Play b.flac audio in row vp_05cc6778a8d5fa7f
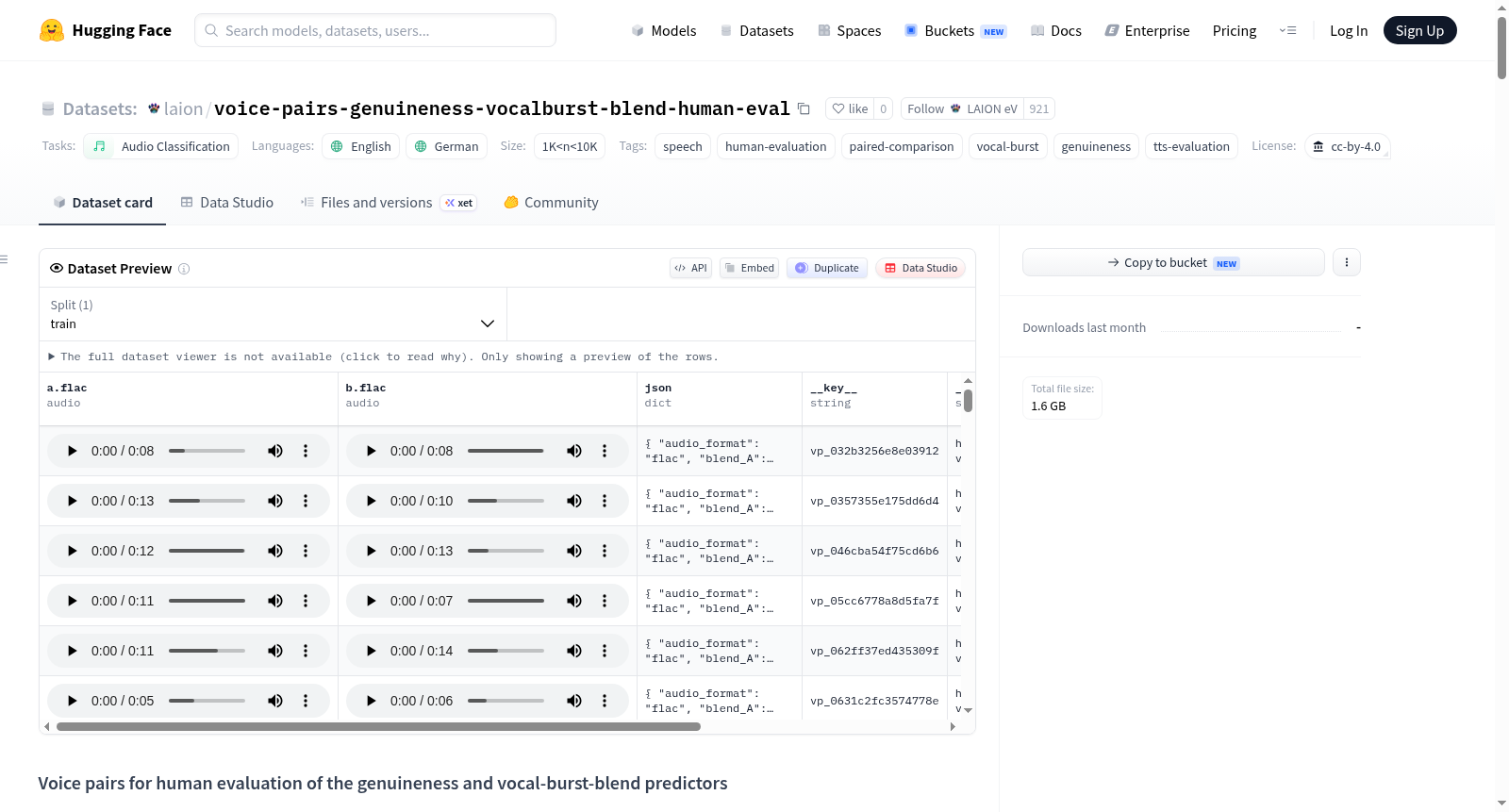The image size is (1509, 812). coord(371,601)
